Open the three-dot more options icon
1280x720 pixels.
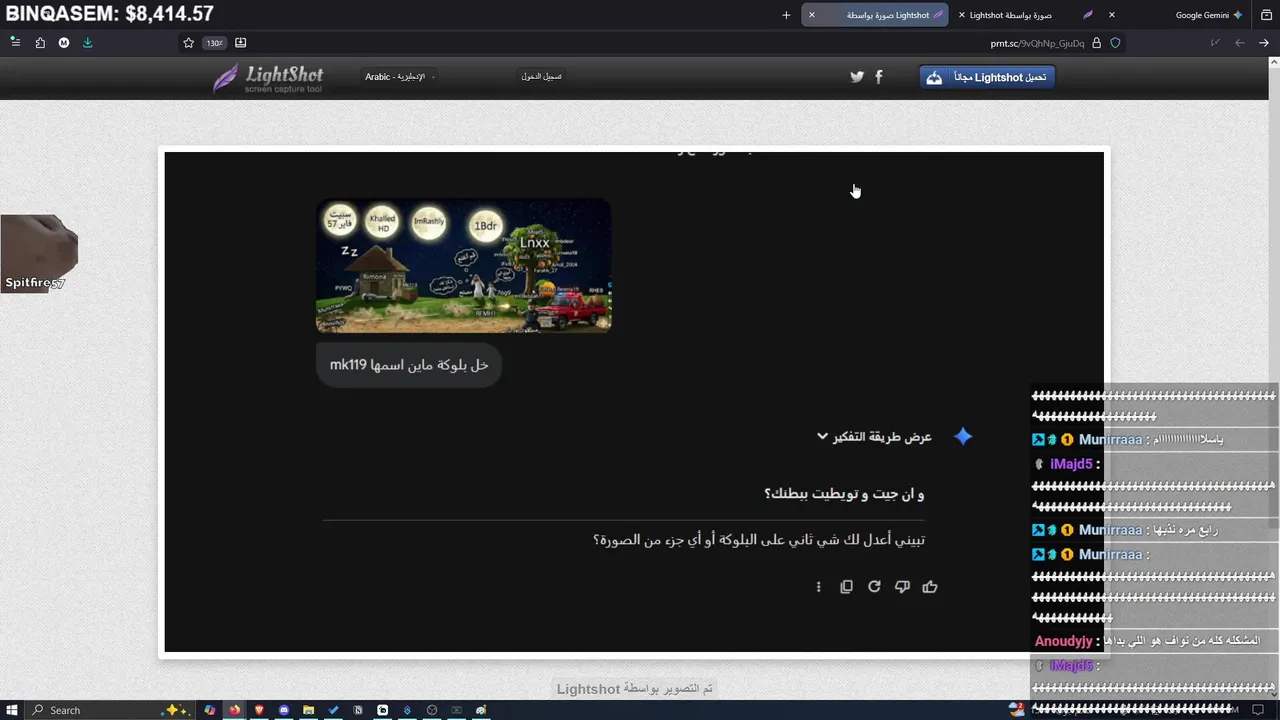[818, 587]
